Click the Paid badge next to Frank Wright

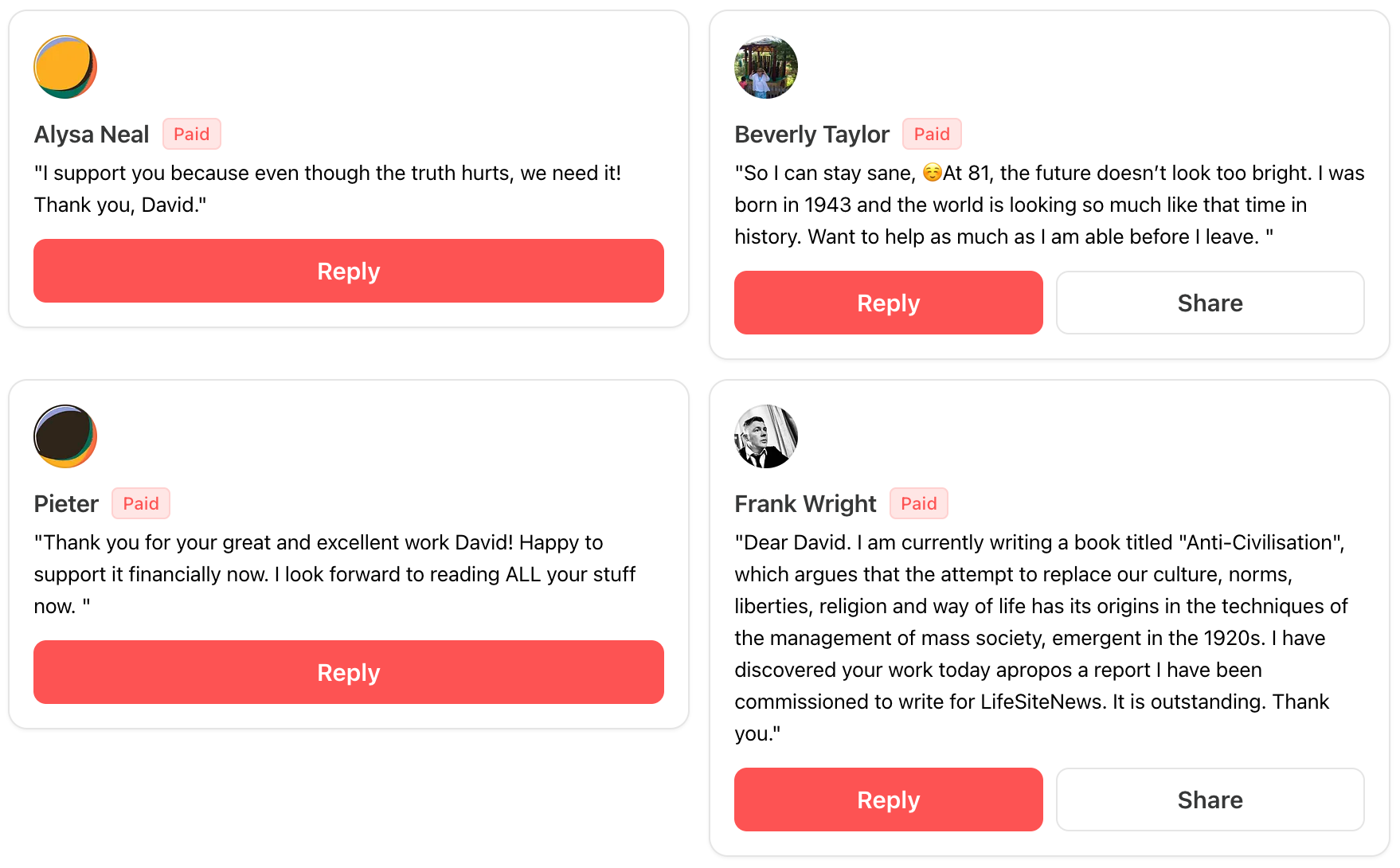point(919,503)
